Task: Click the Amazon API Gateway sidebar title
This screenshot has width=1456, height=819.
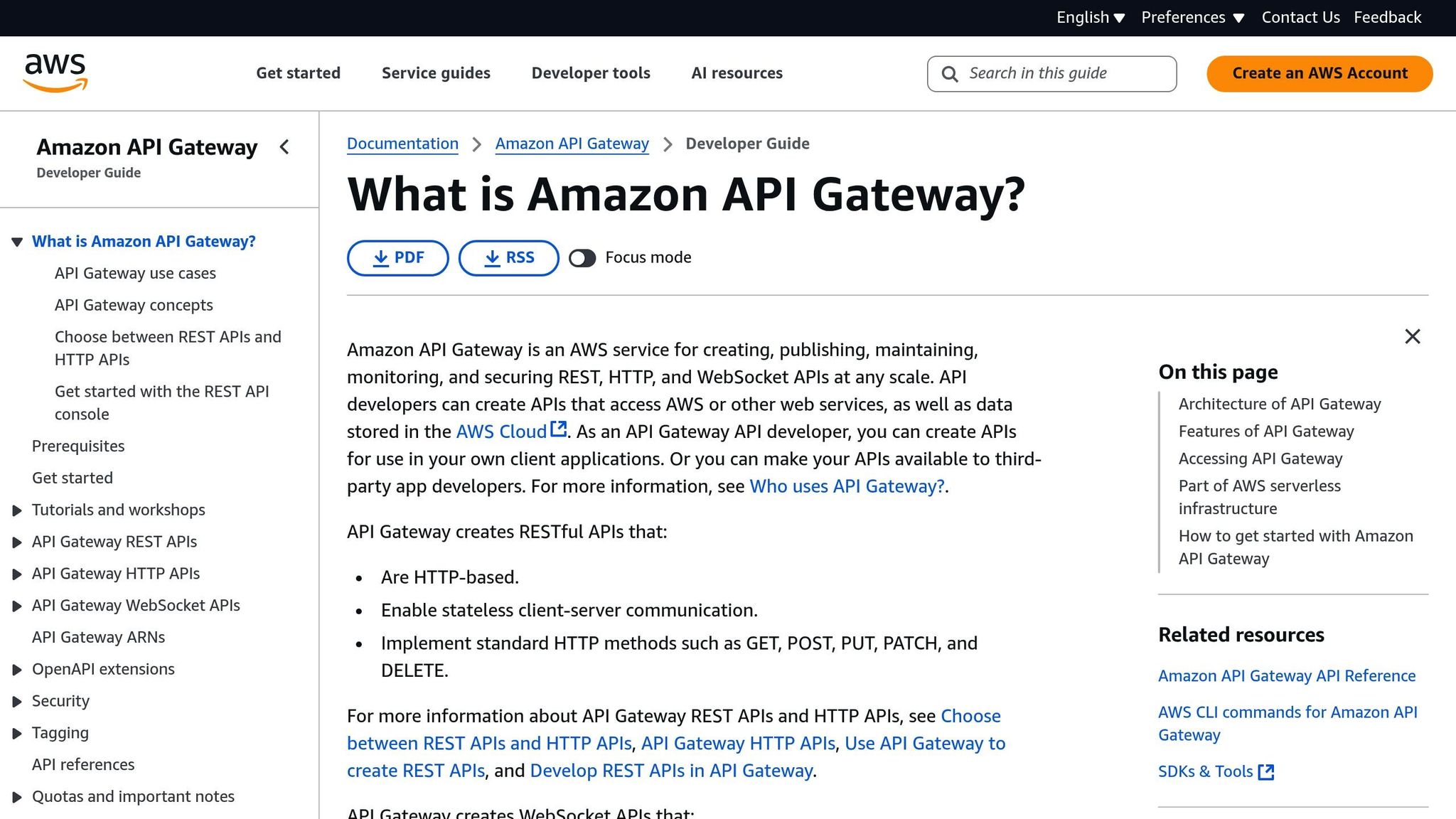Action: coord(146,147)
